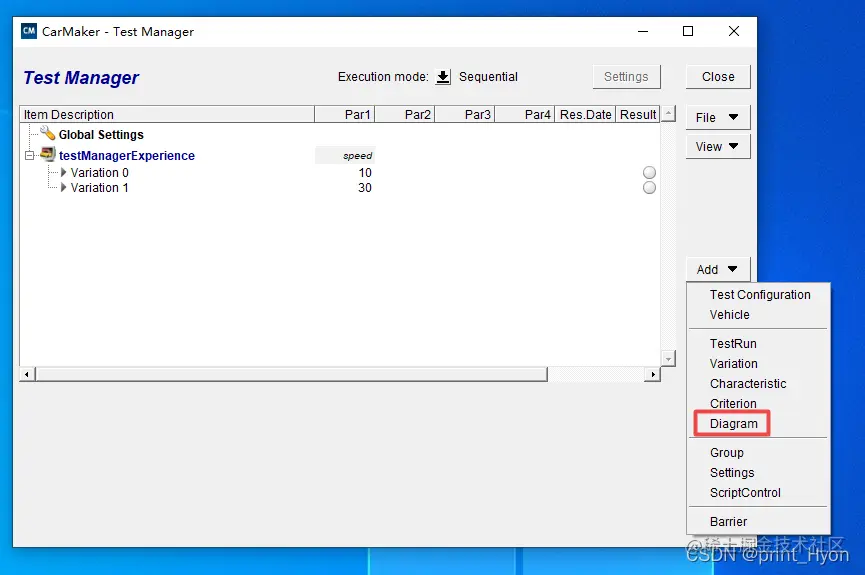Click the speed parameter cell

pos(345,156)
